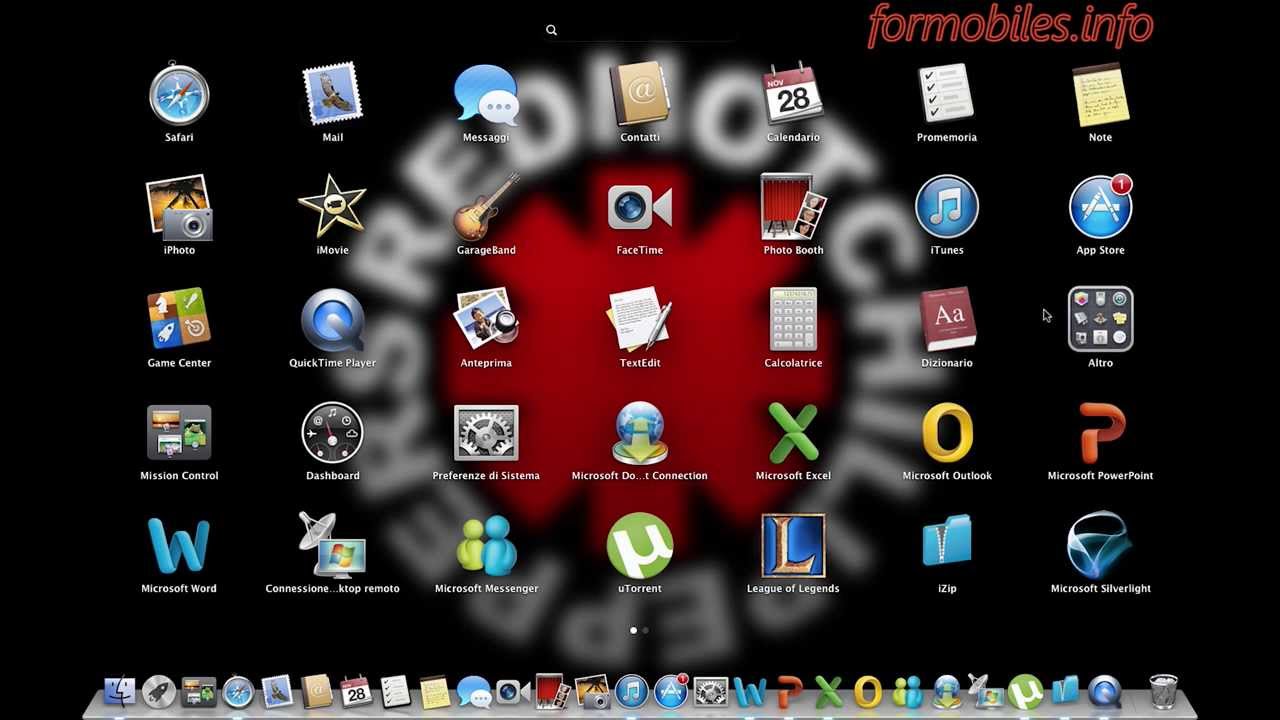1280x720 pixels.
Task: Launch Microsoft Word in Launchpad grid
Action: [x=179, y=546]
